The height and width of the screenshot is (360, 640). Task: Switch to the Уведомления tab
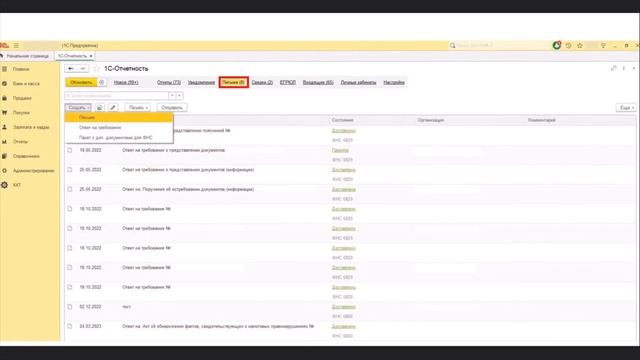click(201, 82)
